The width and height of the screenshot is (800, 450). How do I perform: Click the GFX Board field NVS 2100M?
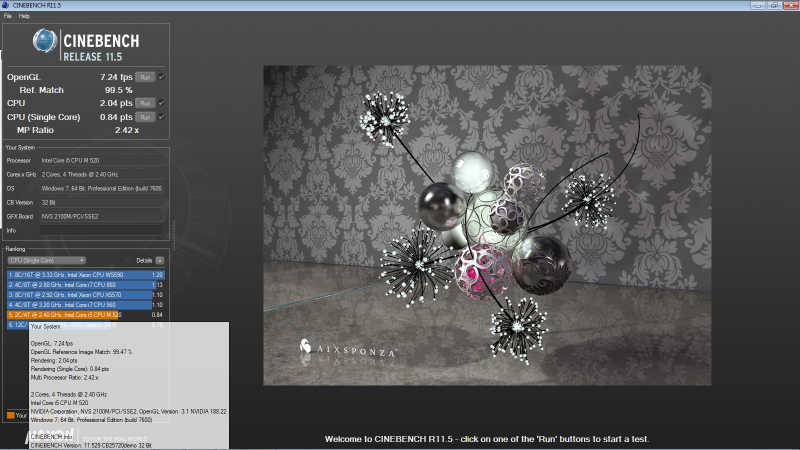pyautogui.click(x=102, y=216)
